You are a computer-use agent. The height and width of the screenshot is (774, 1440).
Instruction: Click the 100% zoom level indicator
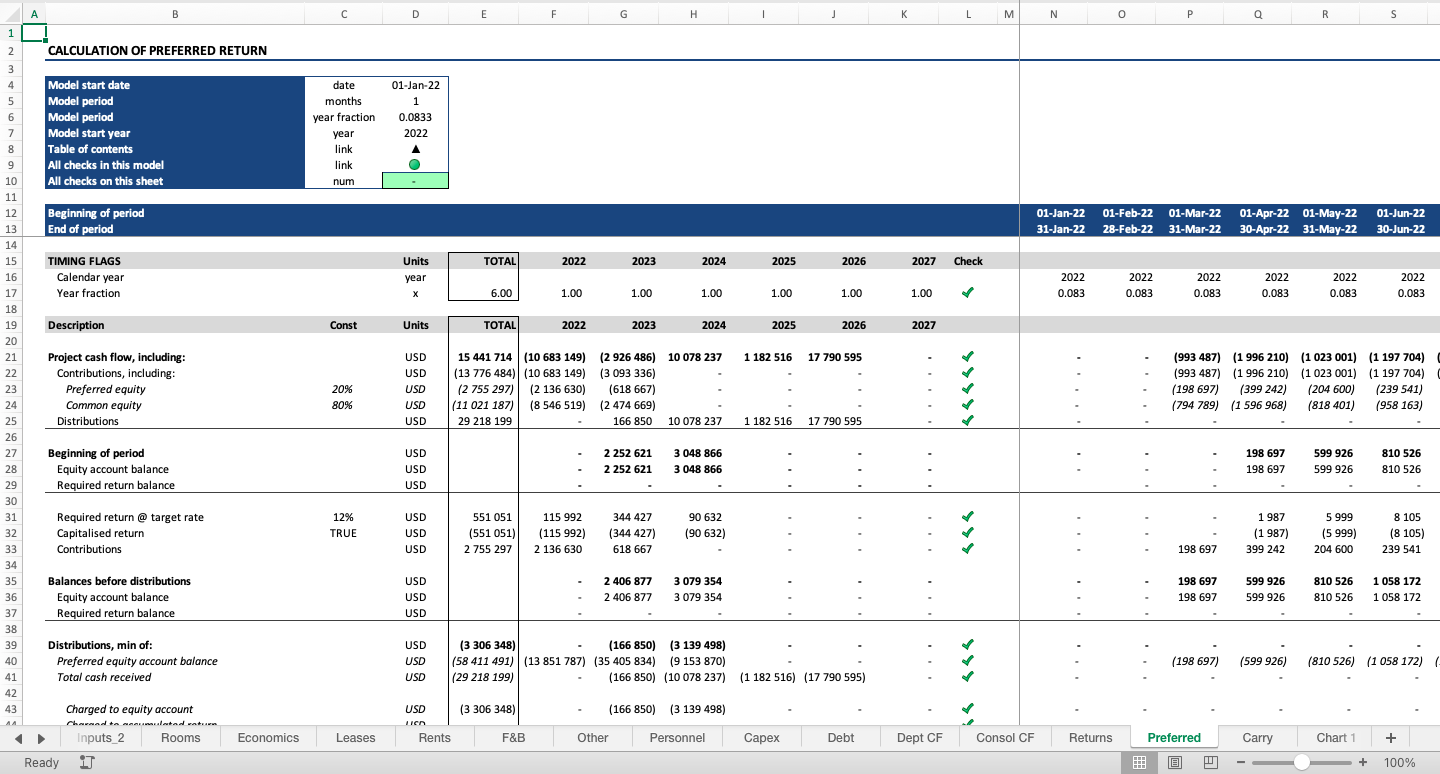1399,762
